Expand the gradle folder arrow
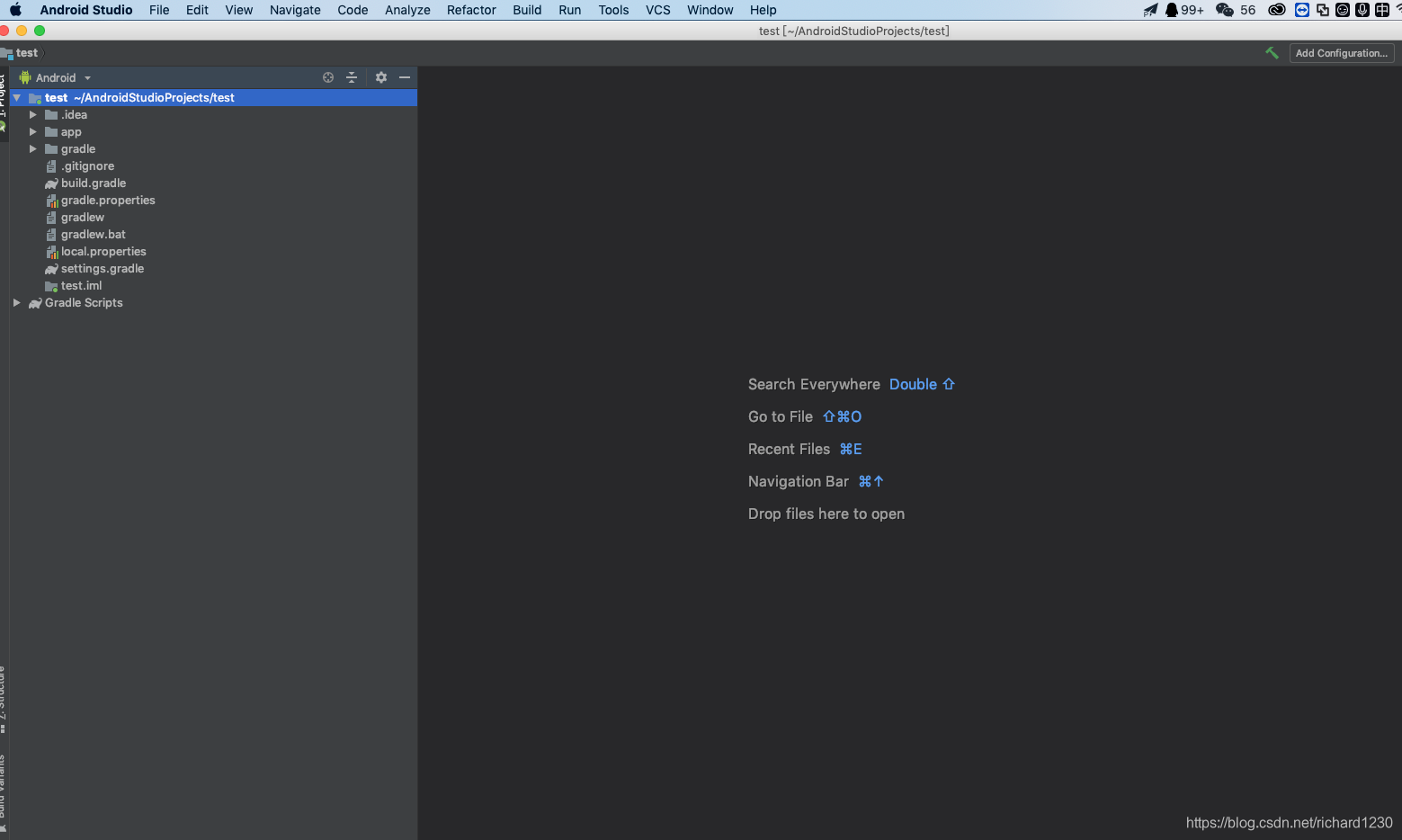 33,149
